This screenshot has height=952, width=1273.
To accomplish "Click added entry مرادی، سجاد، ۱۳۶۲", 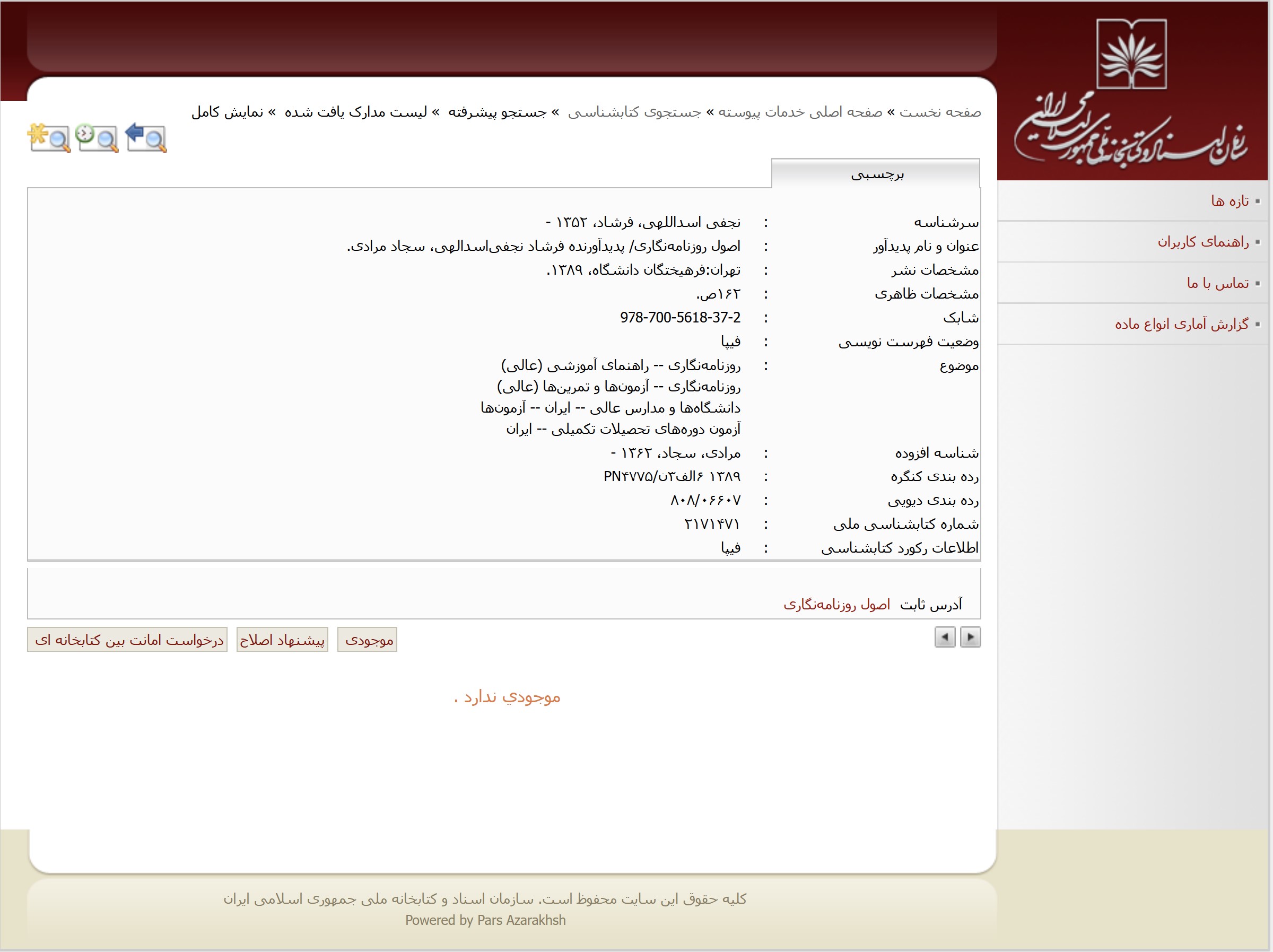I will click(x=676, y=453).
